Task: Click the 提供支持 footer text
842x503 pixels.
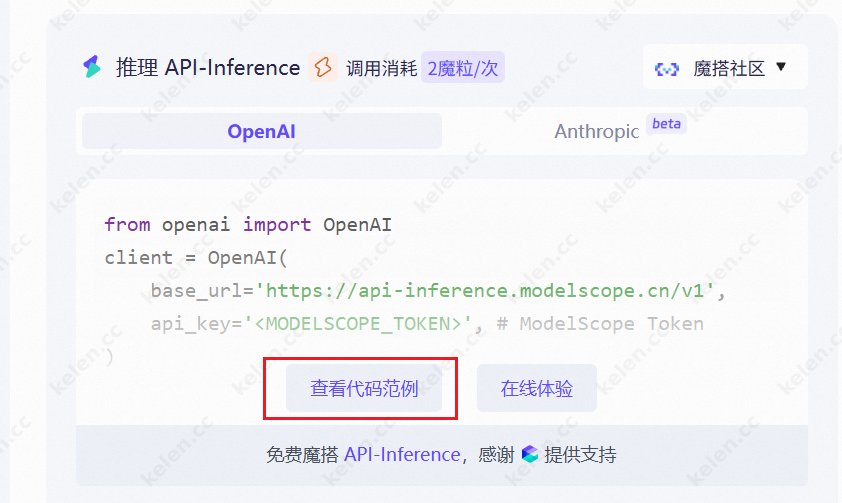Action: point(580,455)
